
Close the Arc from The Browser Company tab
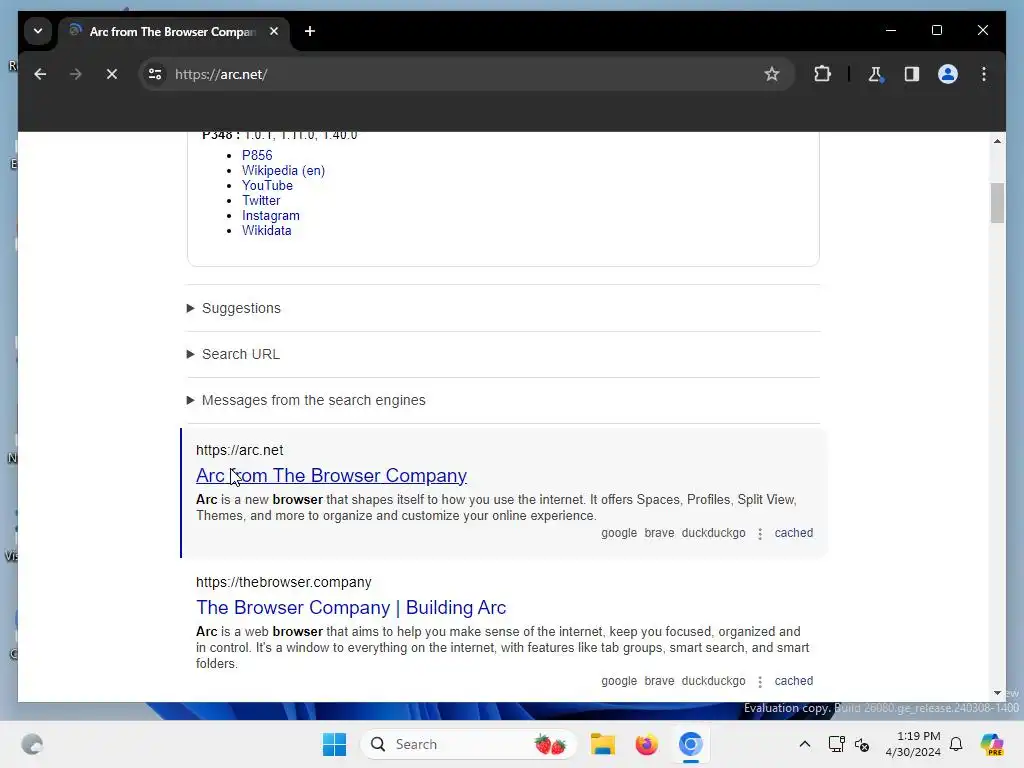coord(274,31)
